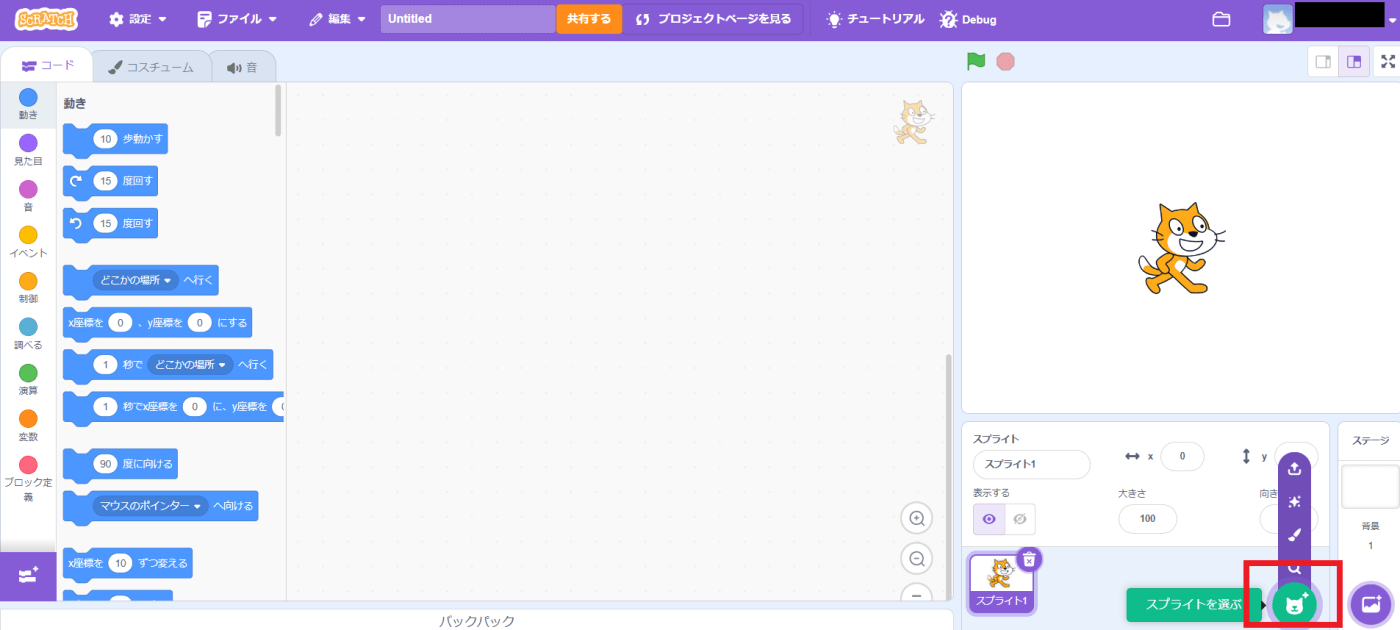The width and height of the screenshot is (1400, 630).
Task: Delete スプライト1 with trash icon
Action: click(1030, 558)
